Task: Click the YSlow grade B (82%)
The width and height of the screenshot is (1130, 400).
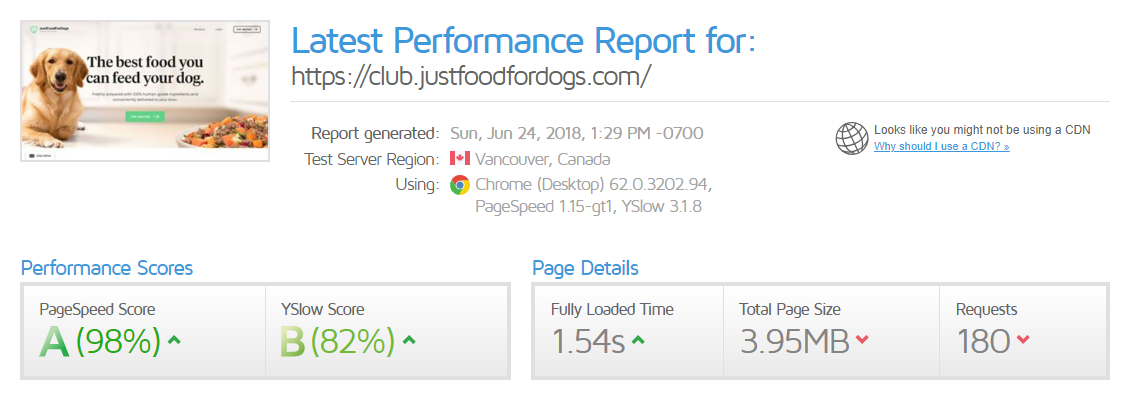Action: 337,342
